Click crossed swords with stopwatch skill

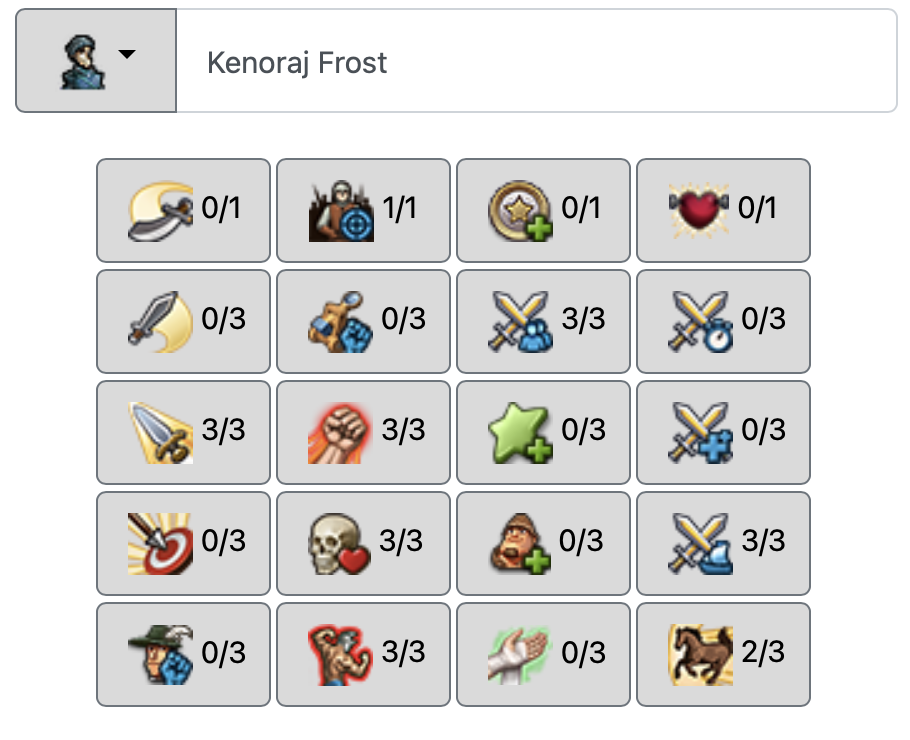tap(723, 321)
